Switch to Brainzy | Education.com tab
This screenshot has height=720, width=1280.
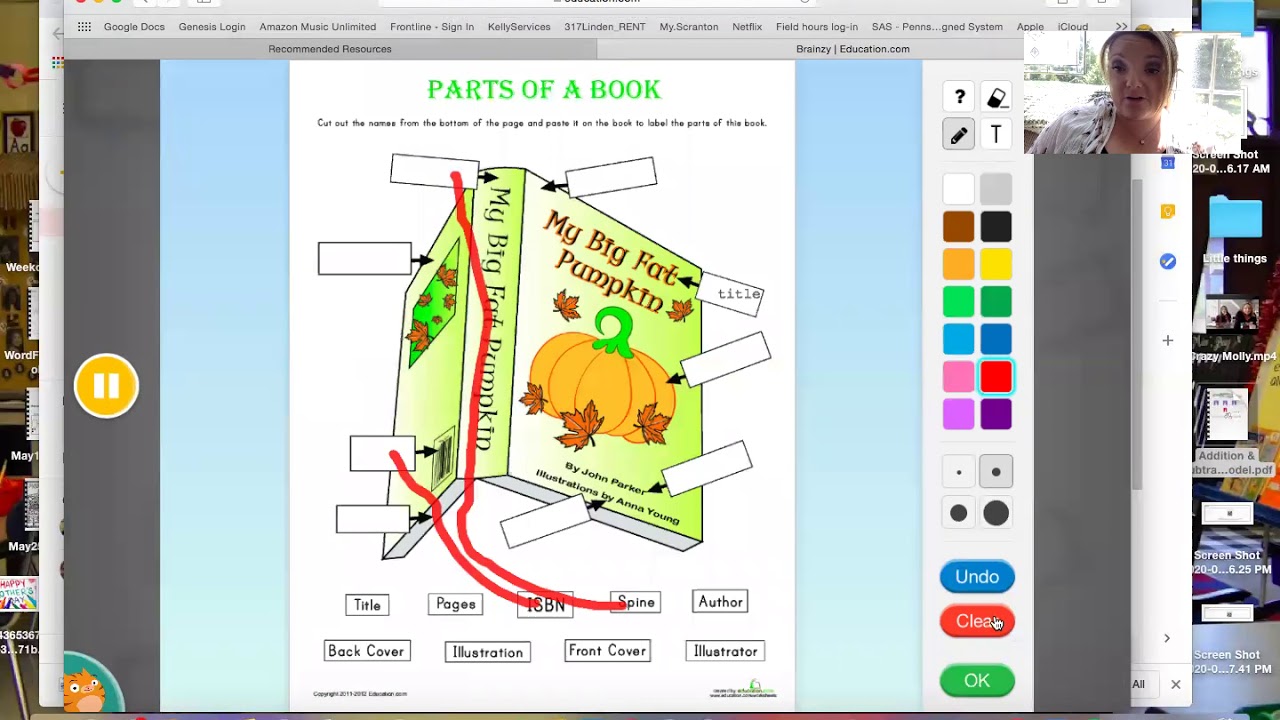[x=853, y=49]
